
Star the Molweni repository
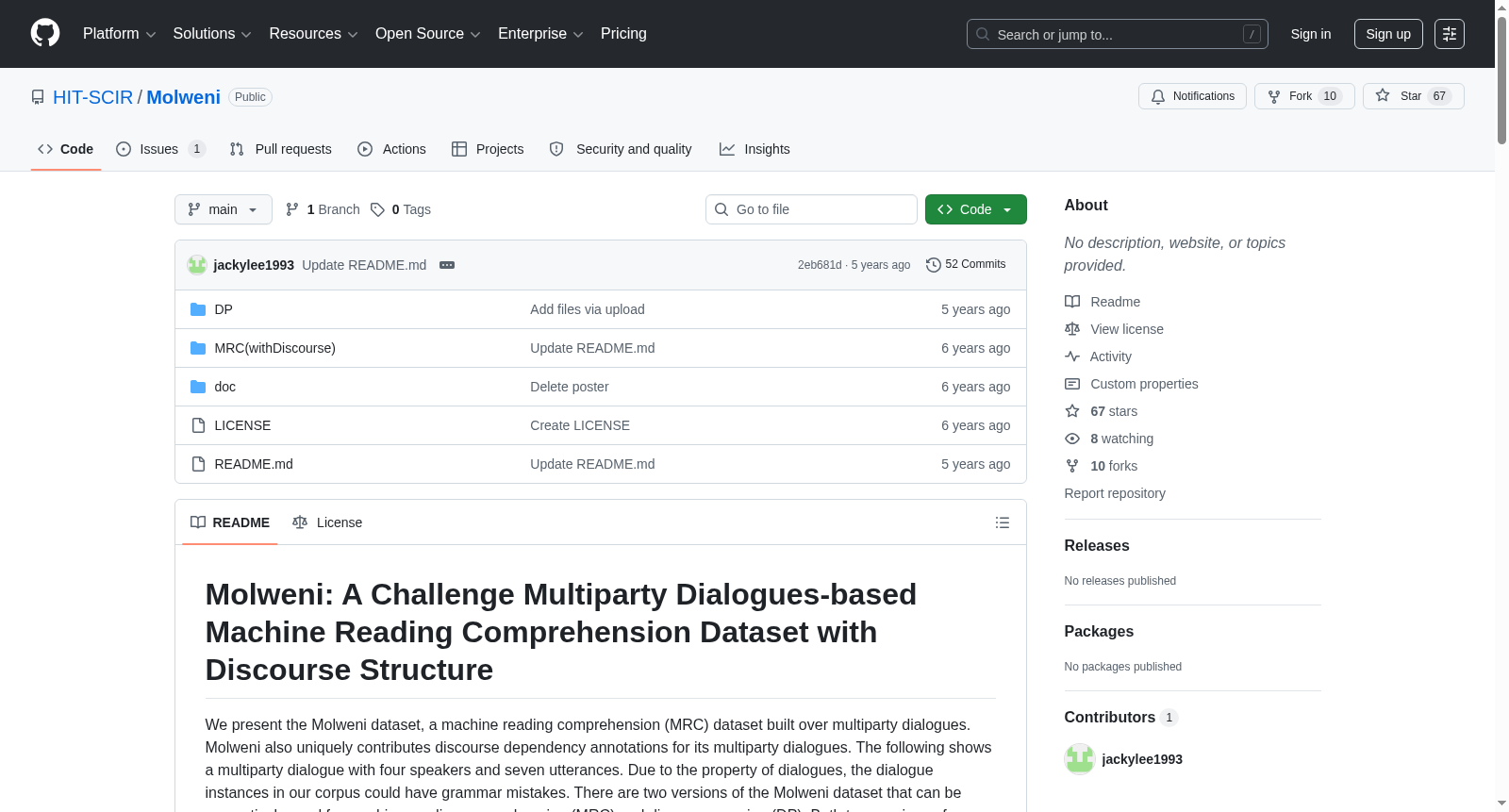[1414, 96]
